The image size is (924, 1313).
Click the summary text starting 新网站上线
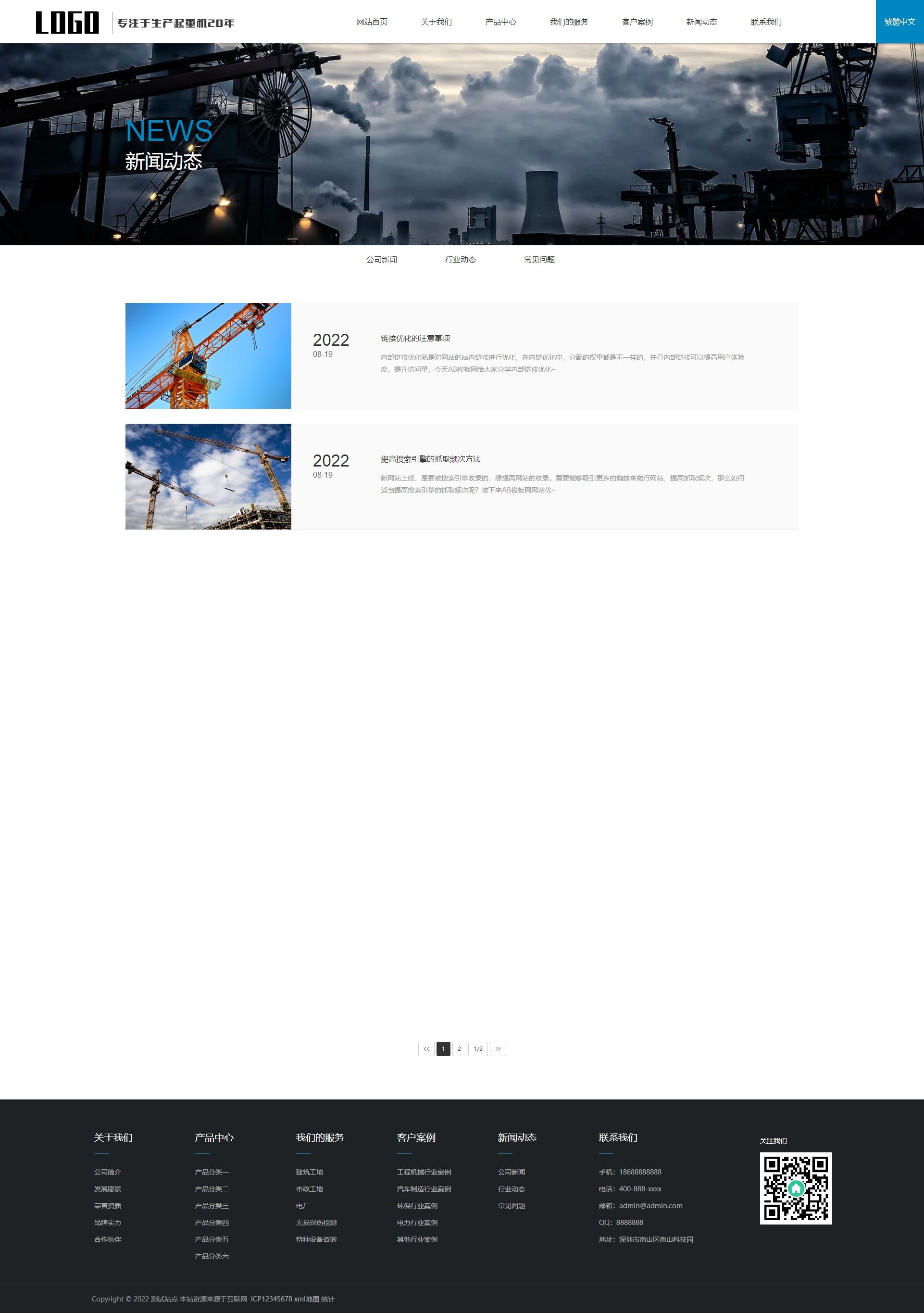point(562,484)
